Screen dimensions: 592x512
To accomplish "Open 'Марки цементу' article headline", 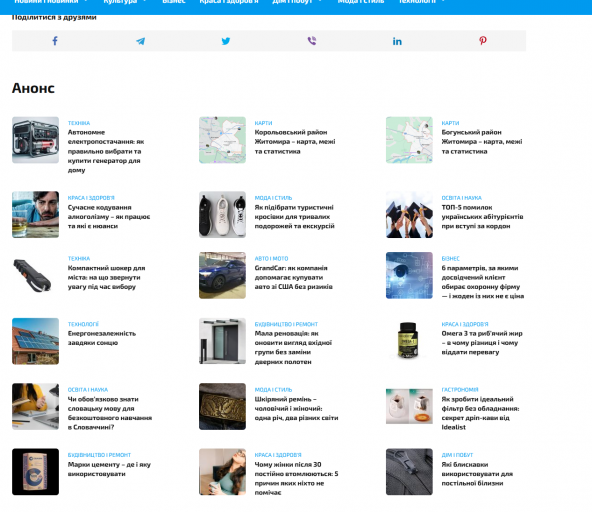I will 109,469.
